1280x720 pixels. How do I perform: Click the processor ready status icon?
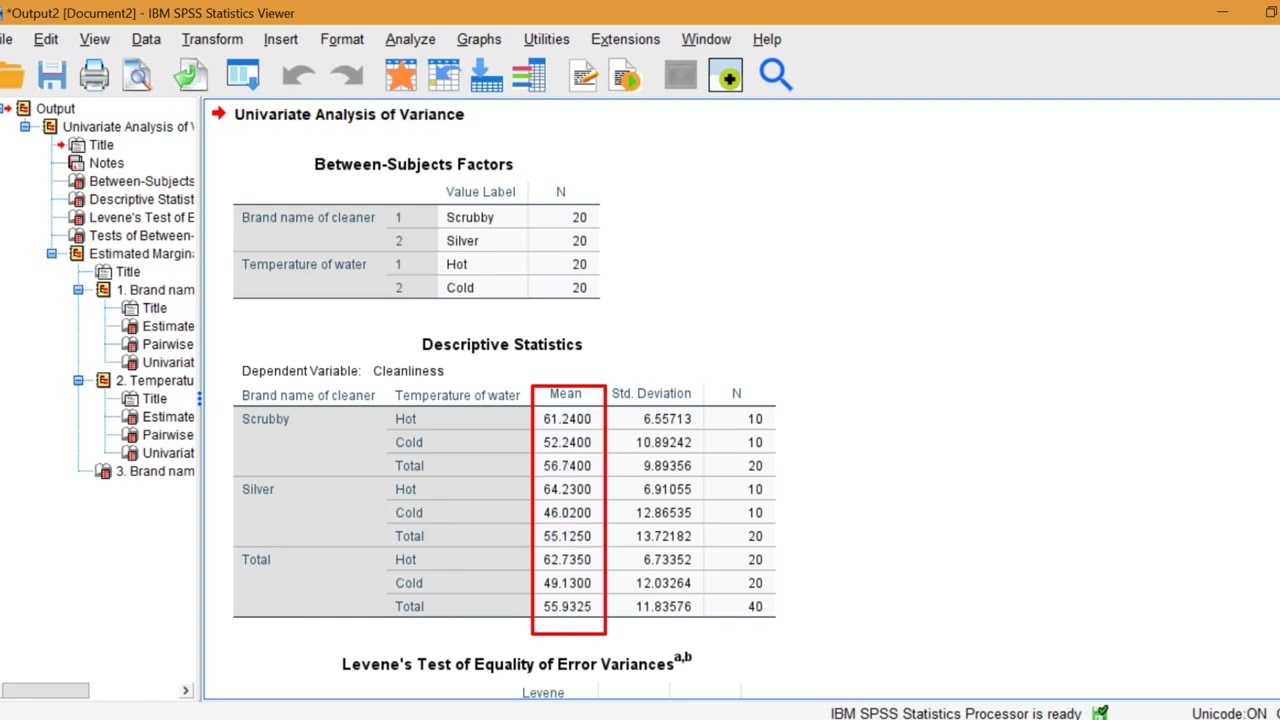point(1100,713)
